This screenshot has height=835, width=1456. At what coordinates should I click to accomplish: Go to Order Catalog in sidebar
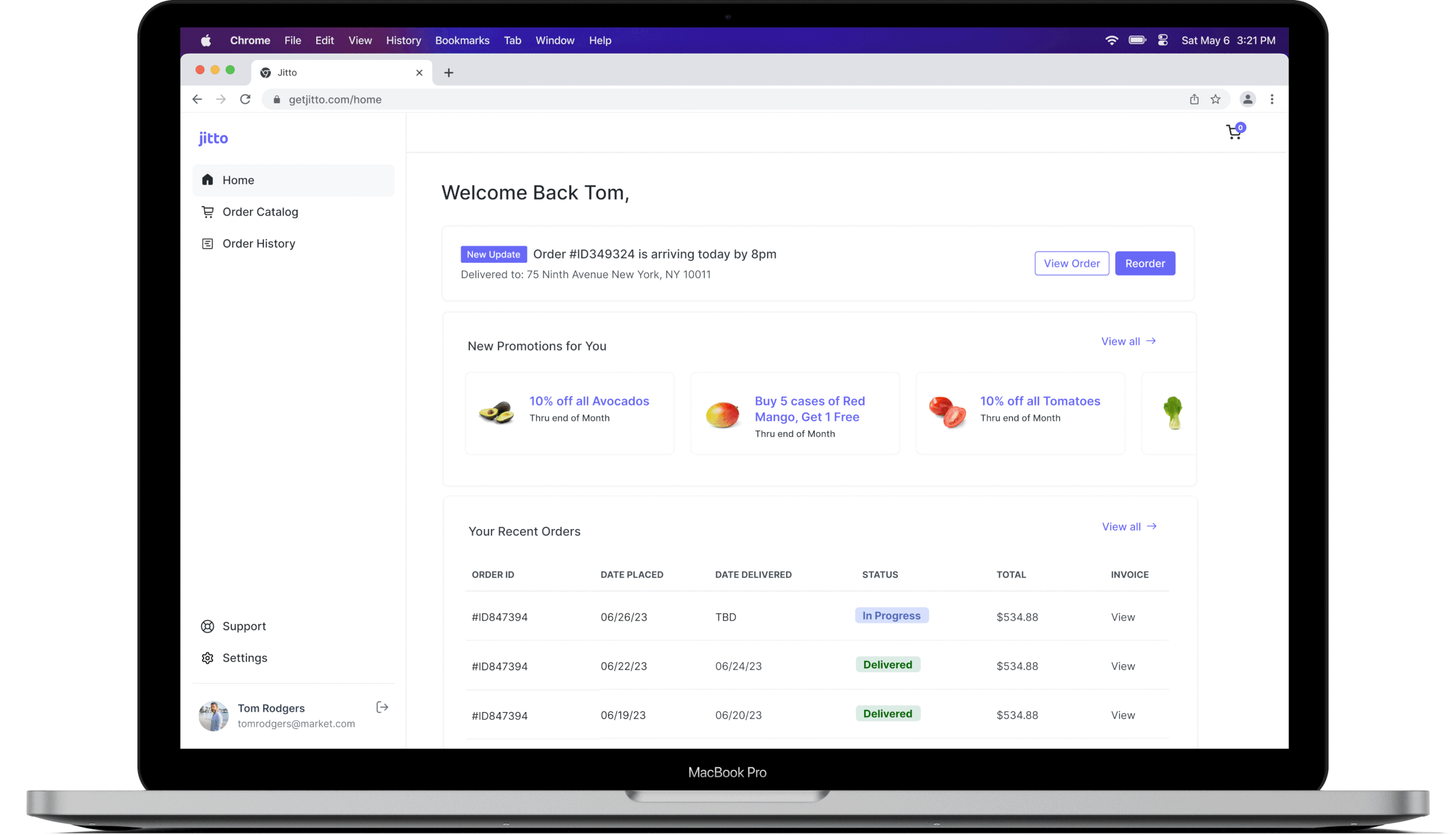click(x=260, y=212)
